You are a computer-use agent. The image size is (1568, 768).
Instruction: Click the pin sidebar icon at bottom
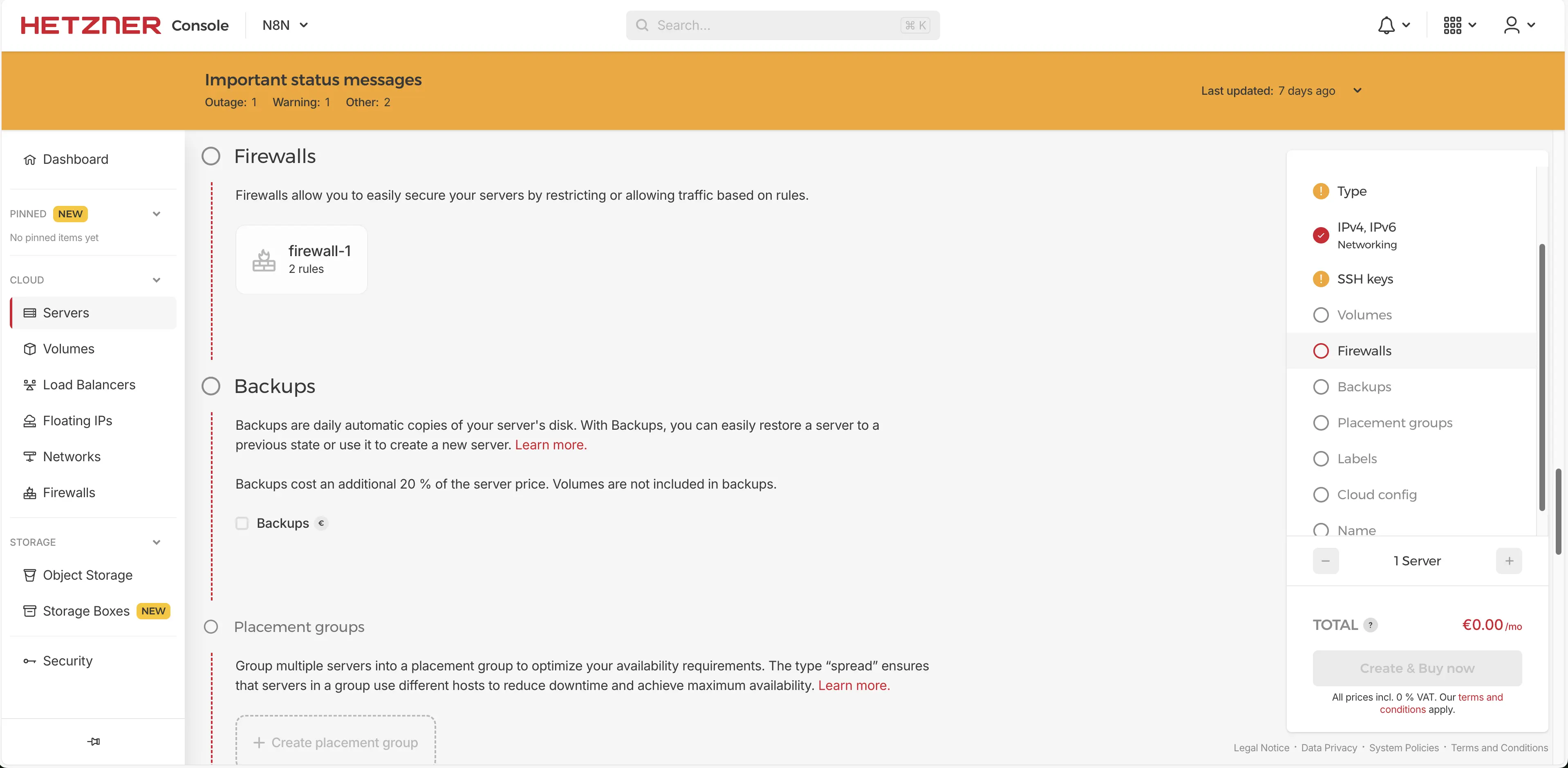93,741
